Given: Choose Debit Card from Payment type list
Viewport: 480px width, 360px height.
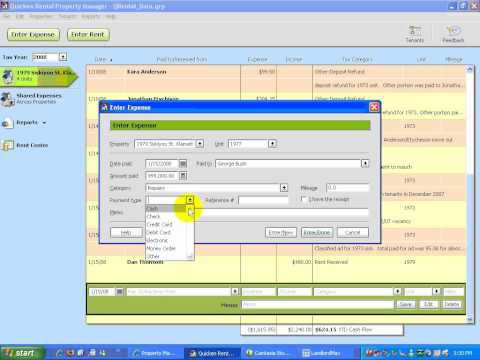Looking at the screenshot, I should tap(167, 232).
